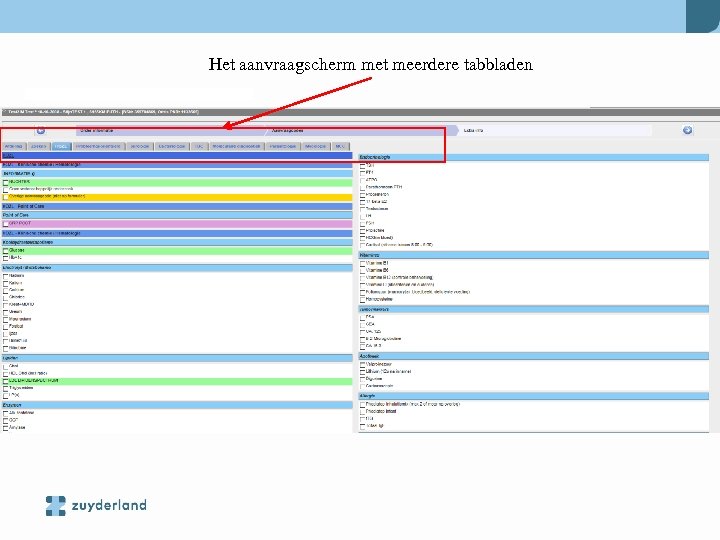Click the highlighted blue active tab
Viewport: 720px width, 540px height.
click(61, 146)
